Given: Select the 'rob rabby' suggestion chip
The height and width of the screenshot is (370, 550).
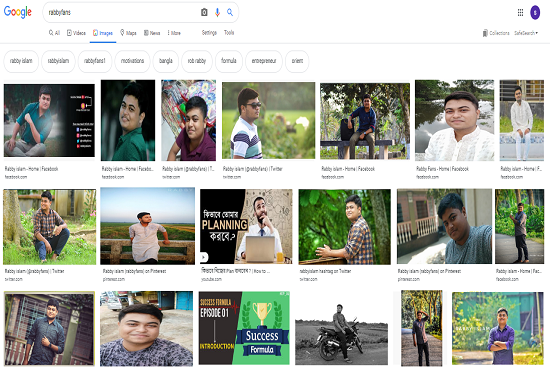Looking at the screenshot, I should 197,61.
